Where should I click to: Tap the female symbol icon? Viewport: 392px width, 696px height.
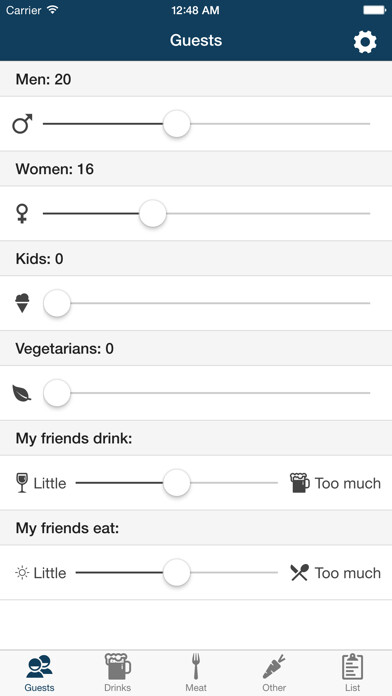(22, 214)
